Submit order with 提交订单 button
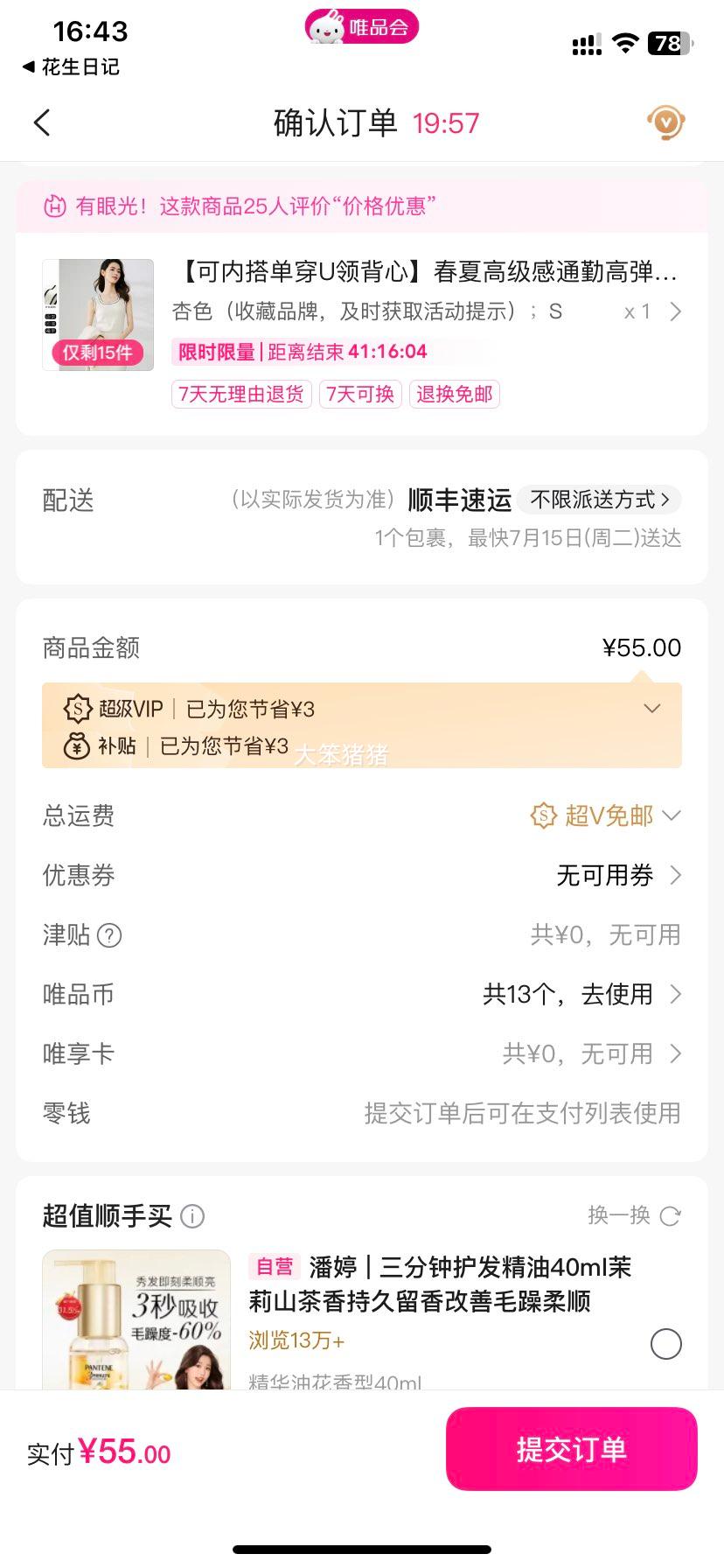This screenshot has height=1568, width=724. [x=572, y=1449]
